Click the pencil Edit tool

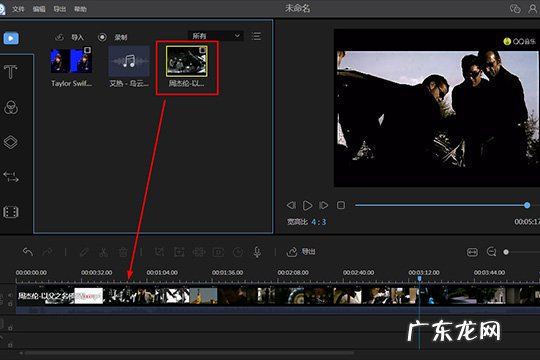click(84, 252)
